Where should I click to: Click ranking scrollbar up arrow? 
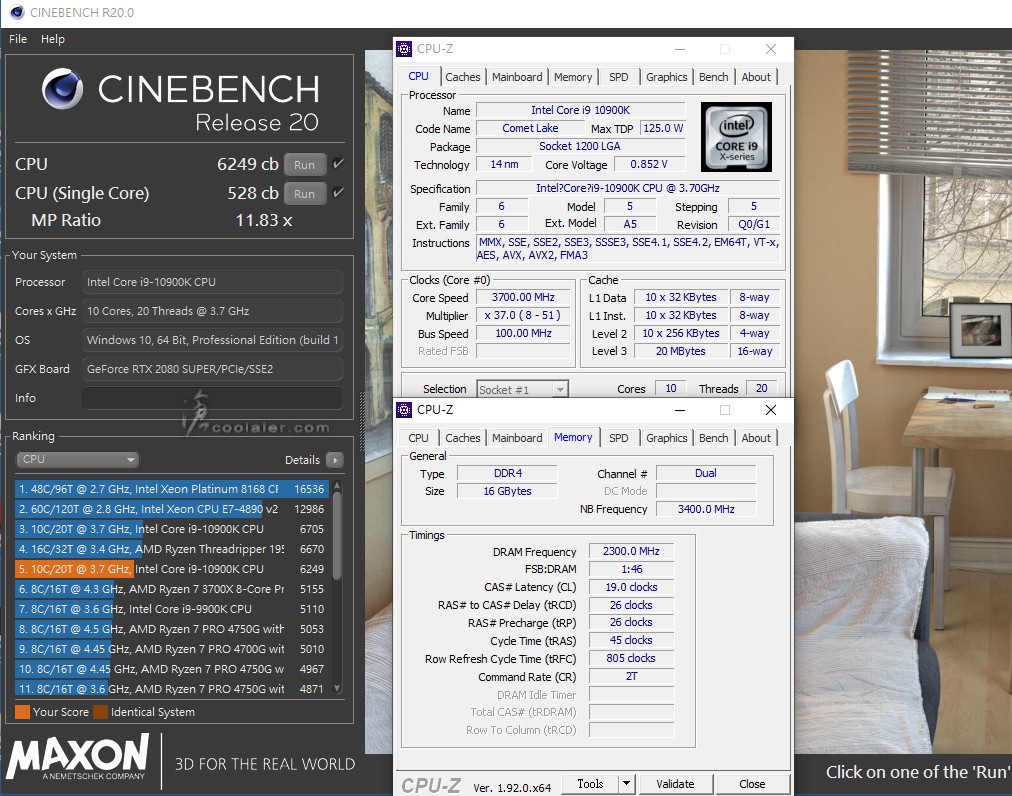point(337,485)
